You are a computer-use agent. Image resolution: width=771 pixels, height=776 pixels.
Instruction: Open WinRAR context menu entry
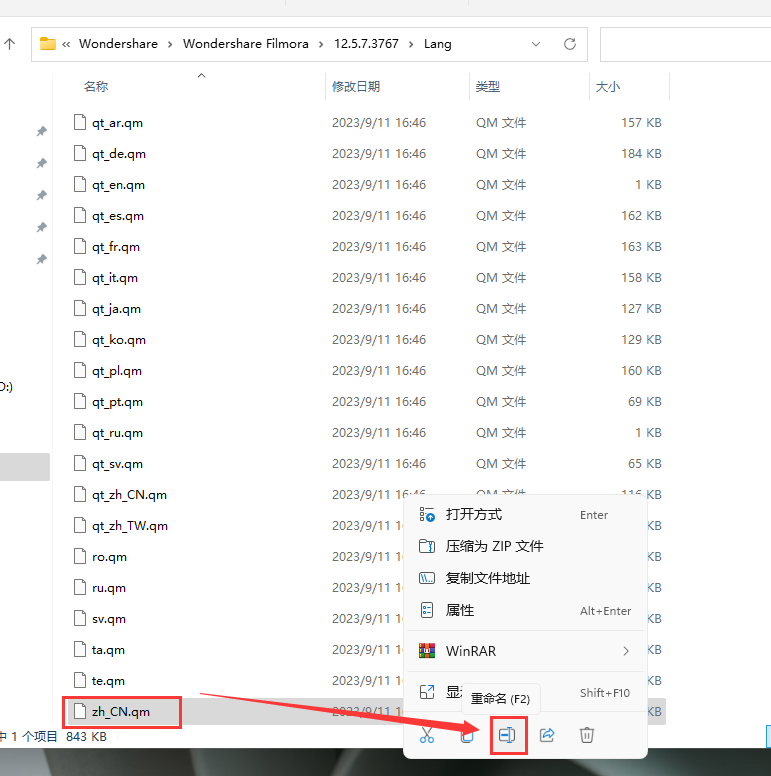pos(525,651)
